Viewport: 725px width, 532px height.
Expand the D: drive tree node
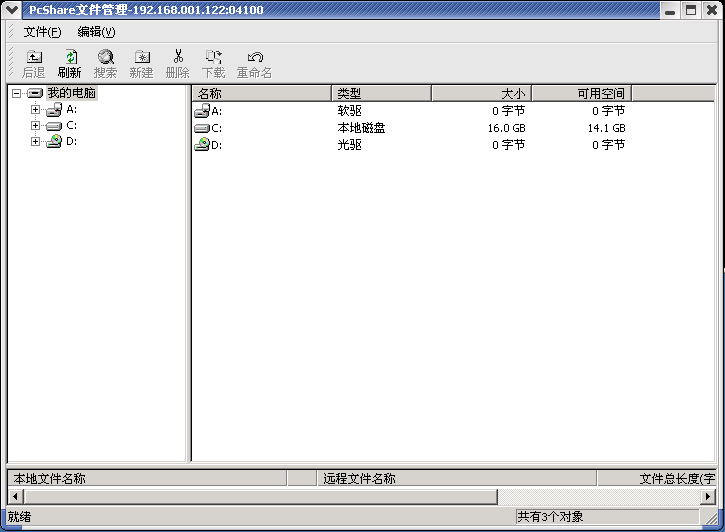[35, 141]
